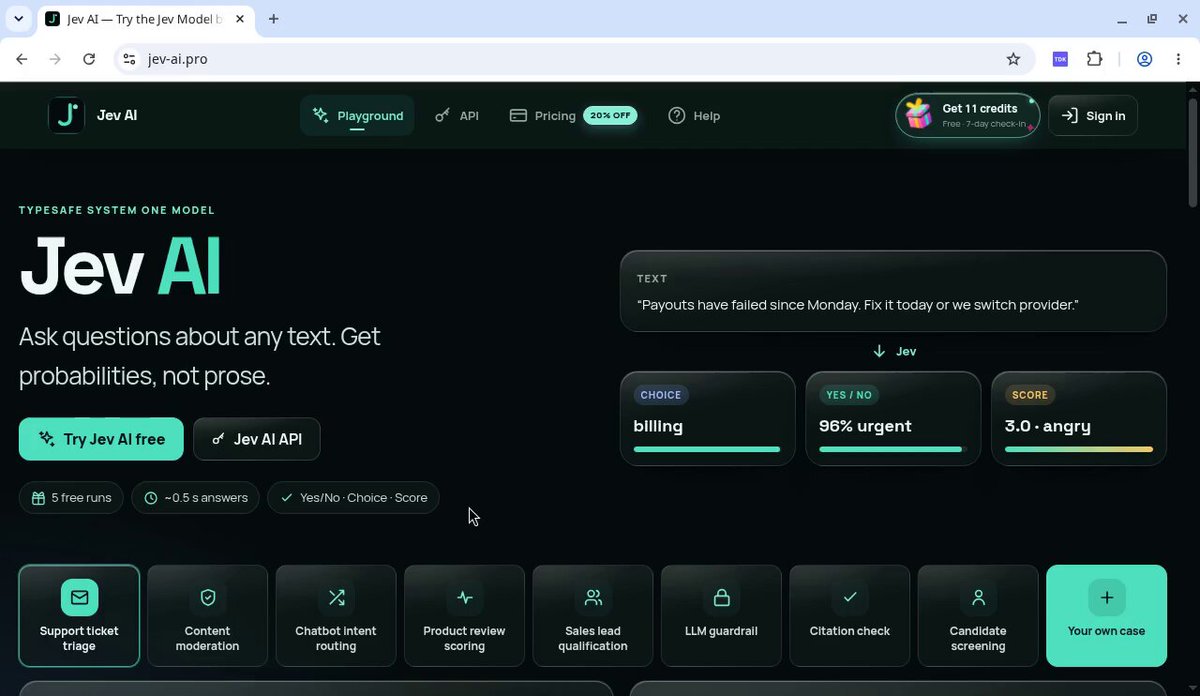Click the browser back arrow
1200x696 pixels.
point(22,59)
